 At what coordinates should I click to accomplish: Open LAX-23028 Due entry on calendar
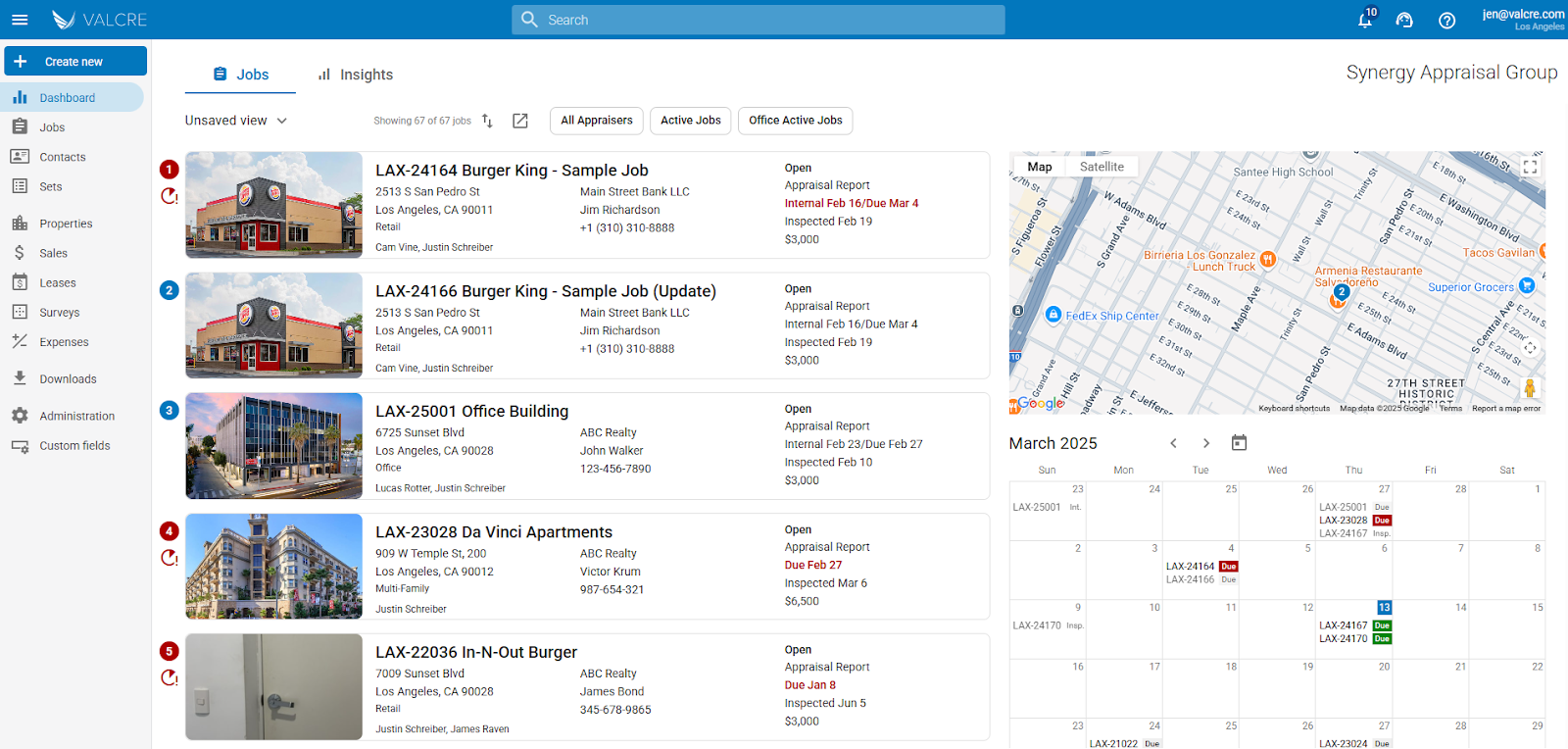click(x=1355, y=521)
